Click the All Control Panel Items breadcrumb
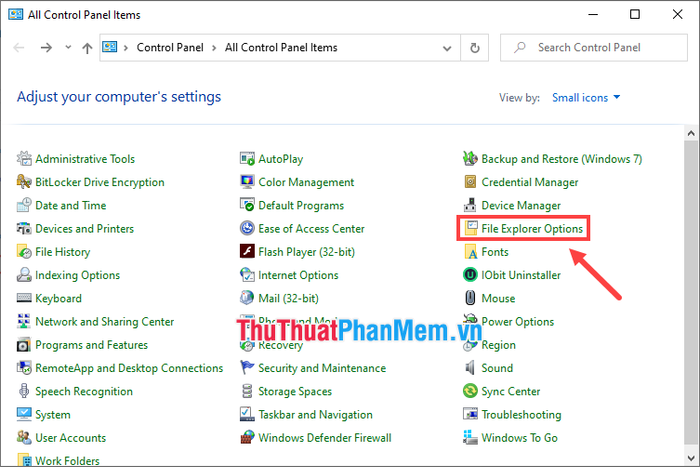700x467 pixels. [x=281, y=47]
